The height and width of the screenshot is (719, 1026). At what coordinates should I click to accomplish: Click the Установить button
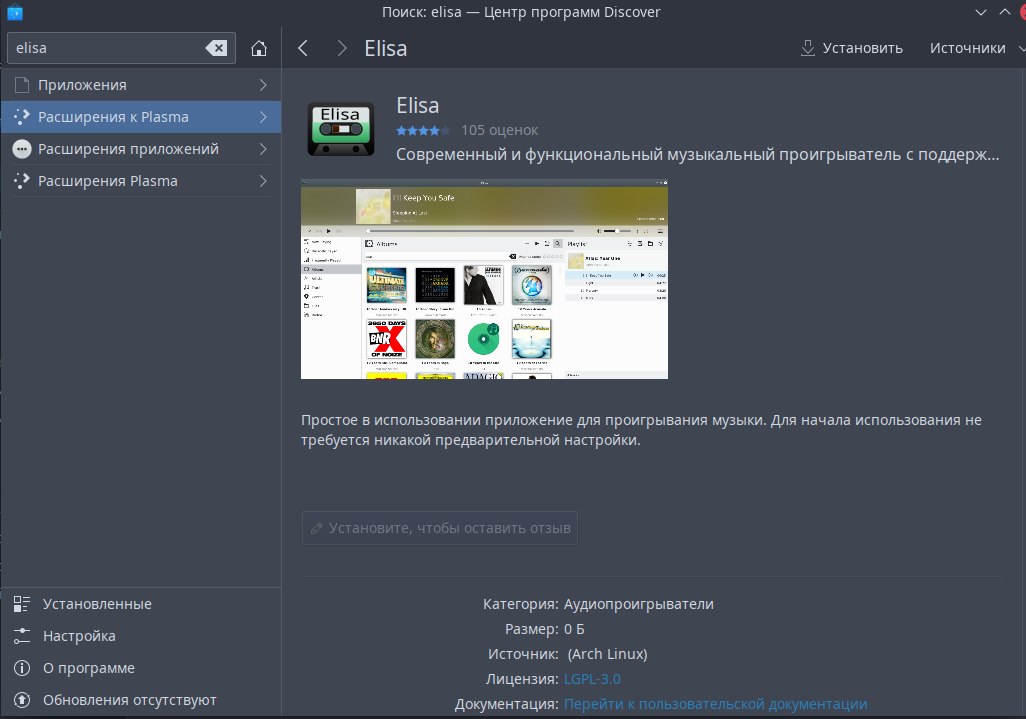(x=851, y=48)
